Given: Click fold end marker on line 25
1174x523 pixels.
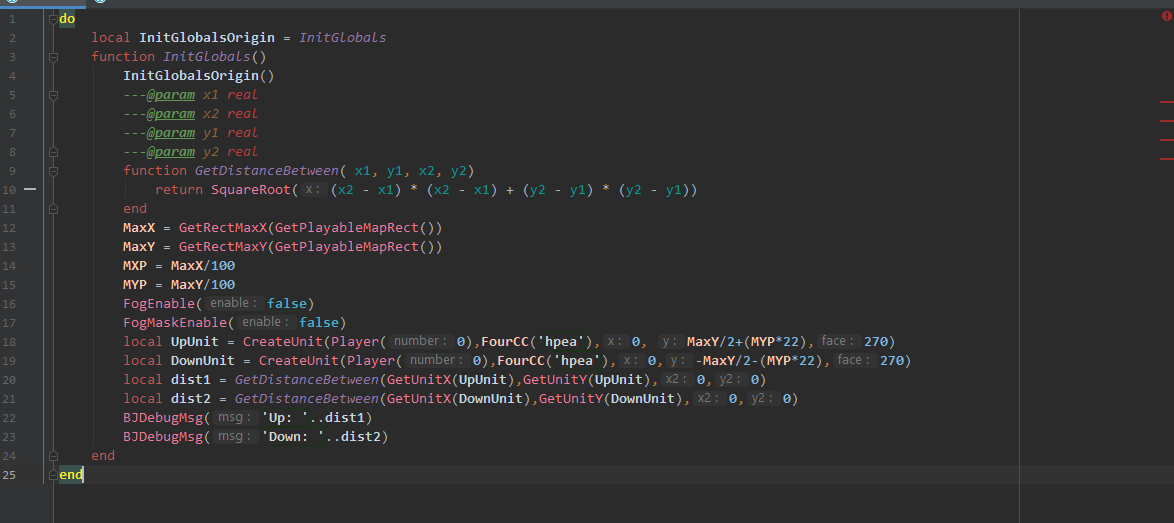Looking at the screenshot, I should pos(53,474).
